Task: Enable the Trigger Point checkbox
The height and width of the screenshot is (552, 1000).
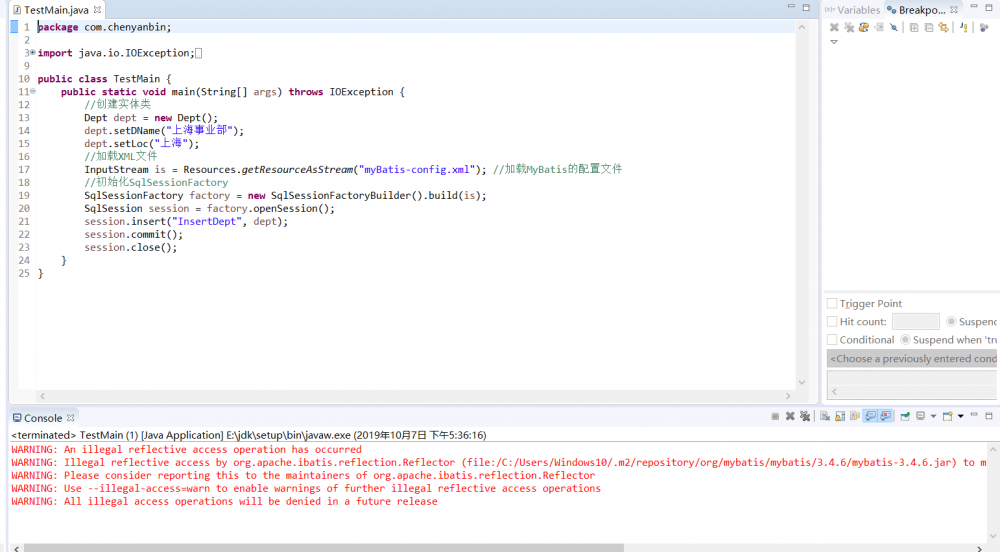Action: (832, 303)
